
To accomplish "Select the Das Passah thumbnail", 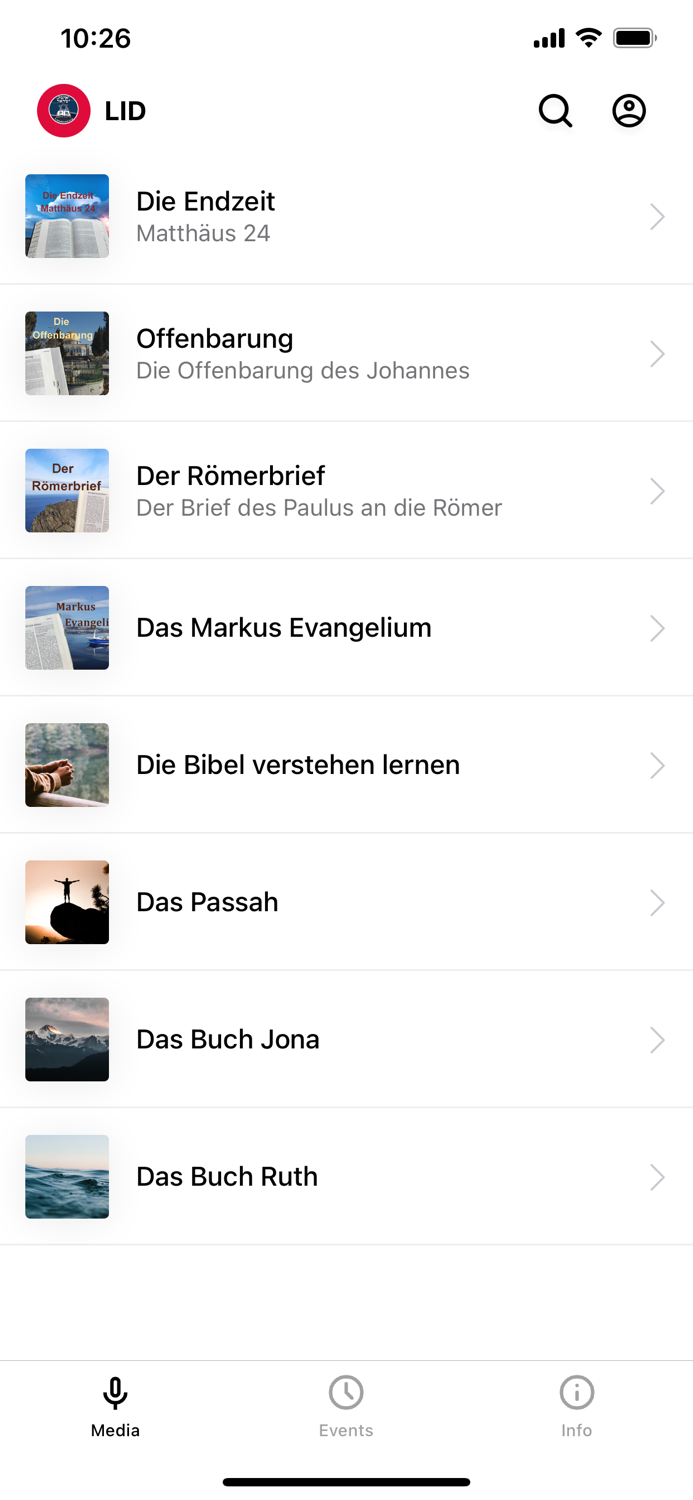I will [x=66, y=902].
